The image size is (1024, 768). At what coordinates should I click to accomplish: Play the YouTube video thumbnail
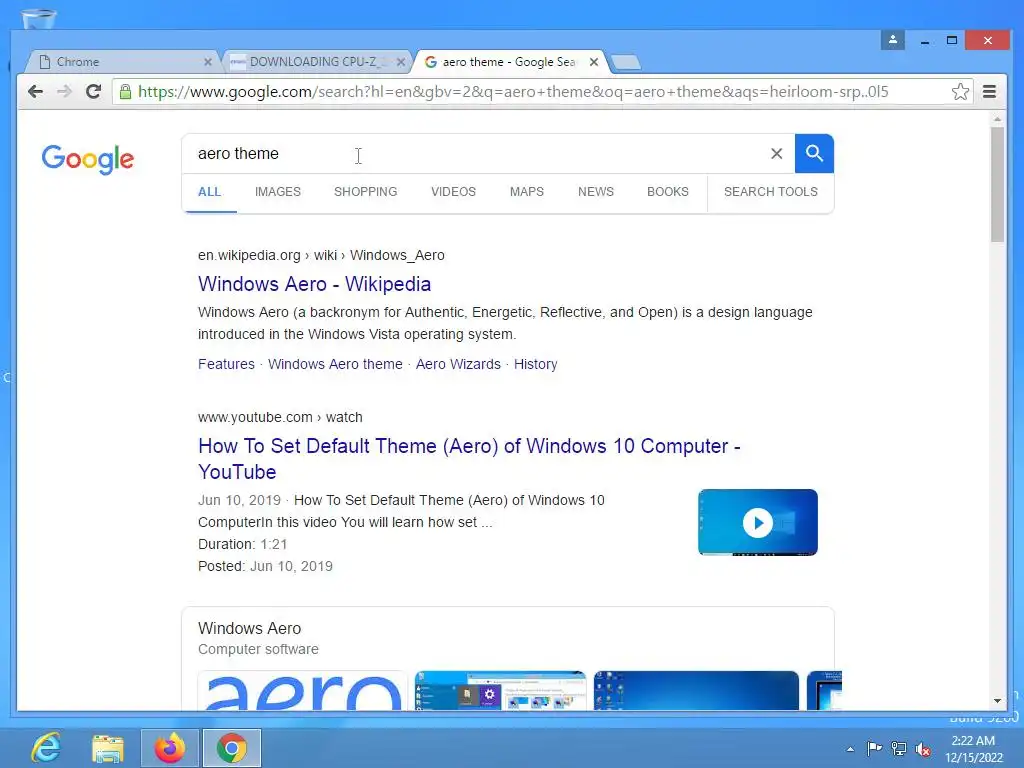(758, 522)
